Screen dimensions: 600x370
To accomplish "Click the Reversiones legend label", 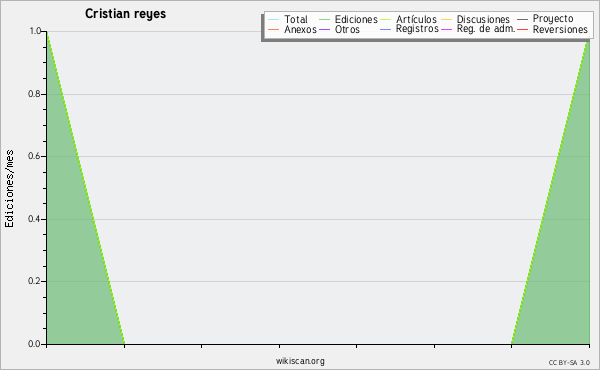I will 560,29.
